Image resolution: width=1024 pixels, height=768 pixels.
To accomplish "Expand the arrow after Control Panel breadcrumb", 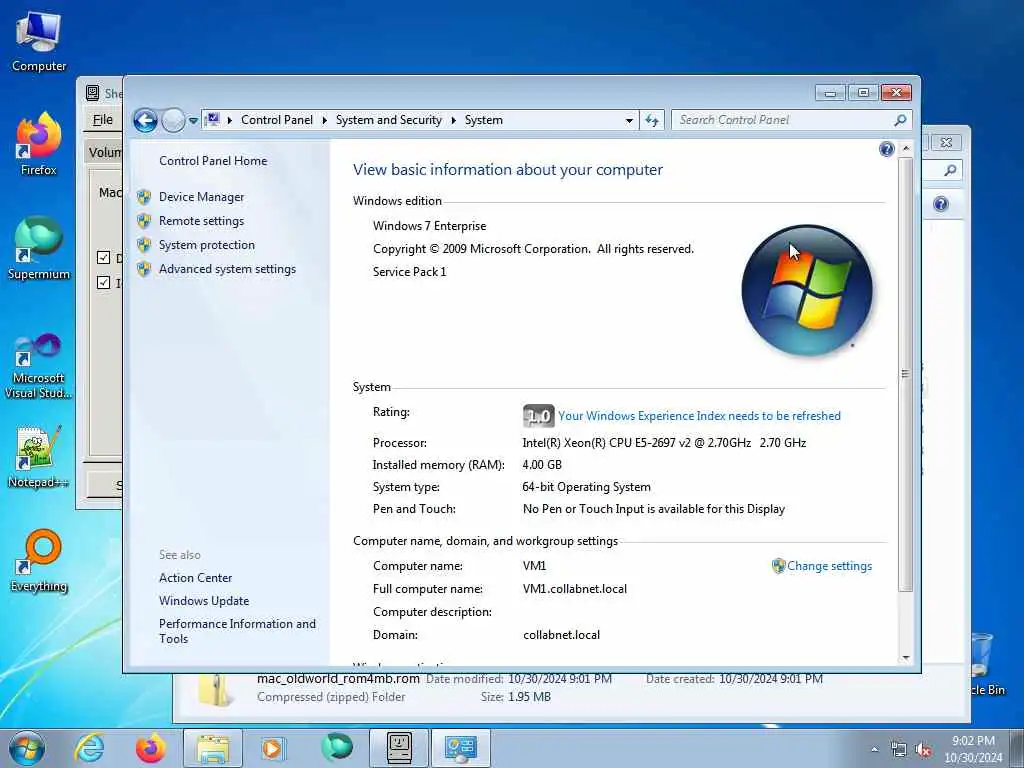I will click(325, 120).
